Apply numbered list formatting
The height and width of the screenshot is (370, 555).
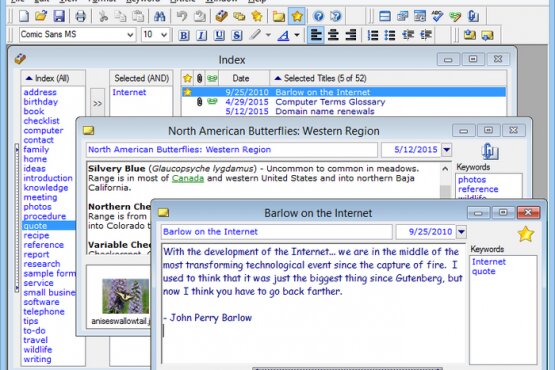[373, 35]
